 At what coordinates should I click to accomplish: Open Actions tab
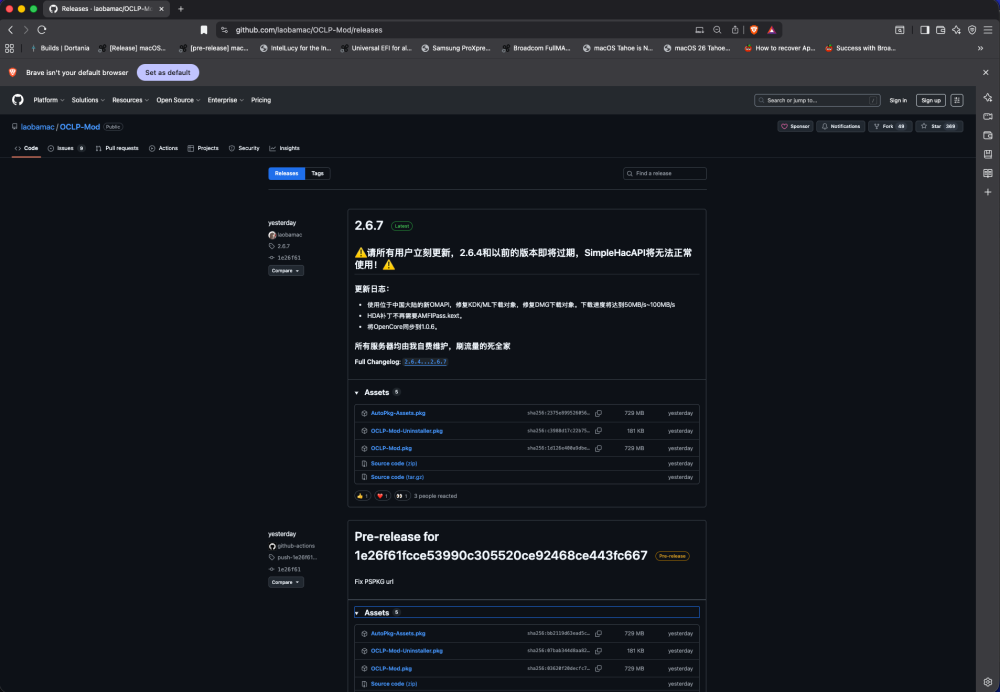(x=163, y=148)
